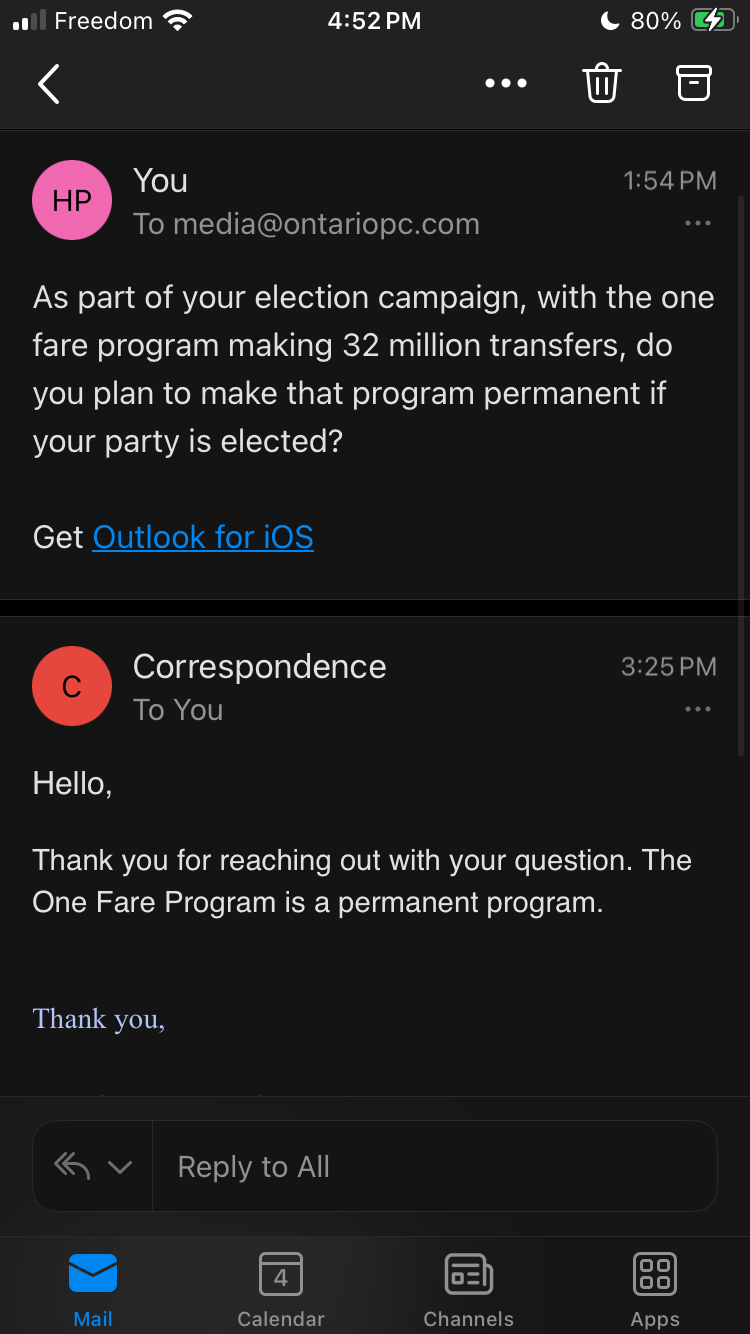Open the Apps tab
This screenshot has height=1334, width=750.
(656, 1290)
